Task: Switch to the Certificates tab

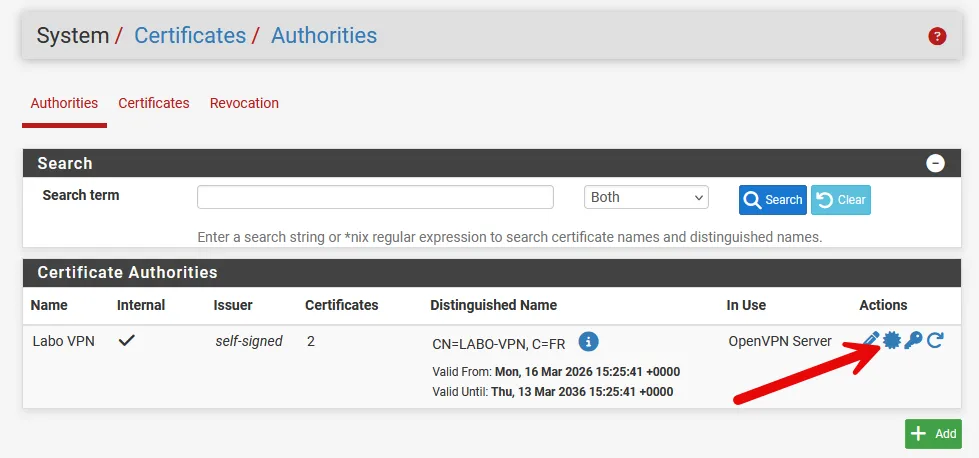Action: (x=154, y=103)
